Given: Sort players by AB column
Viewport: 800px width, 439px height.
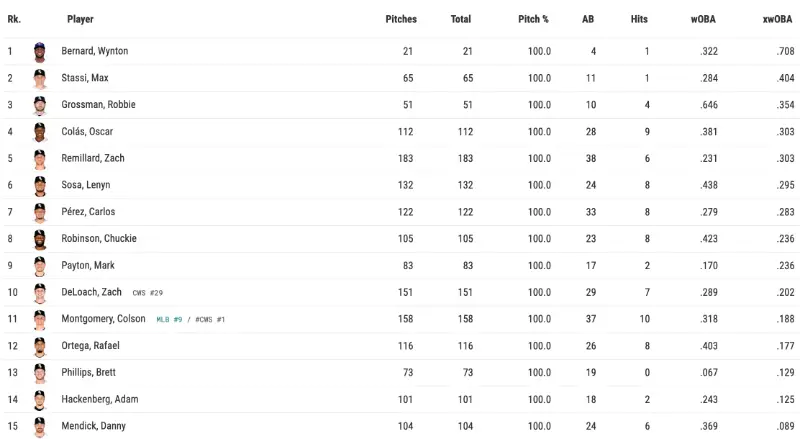Looking at the screenshot, I should [588, 19].
